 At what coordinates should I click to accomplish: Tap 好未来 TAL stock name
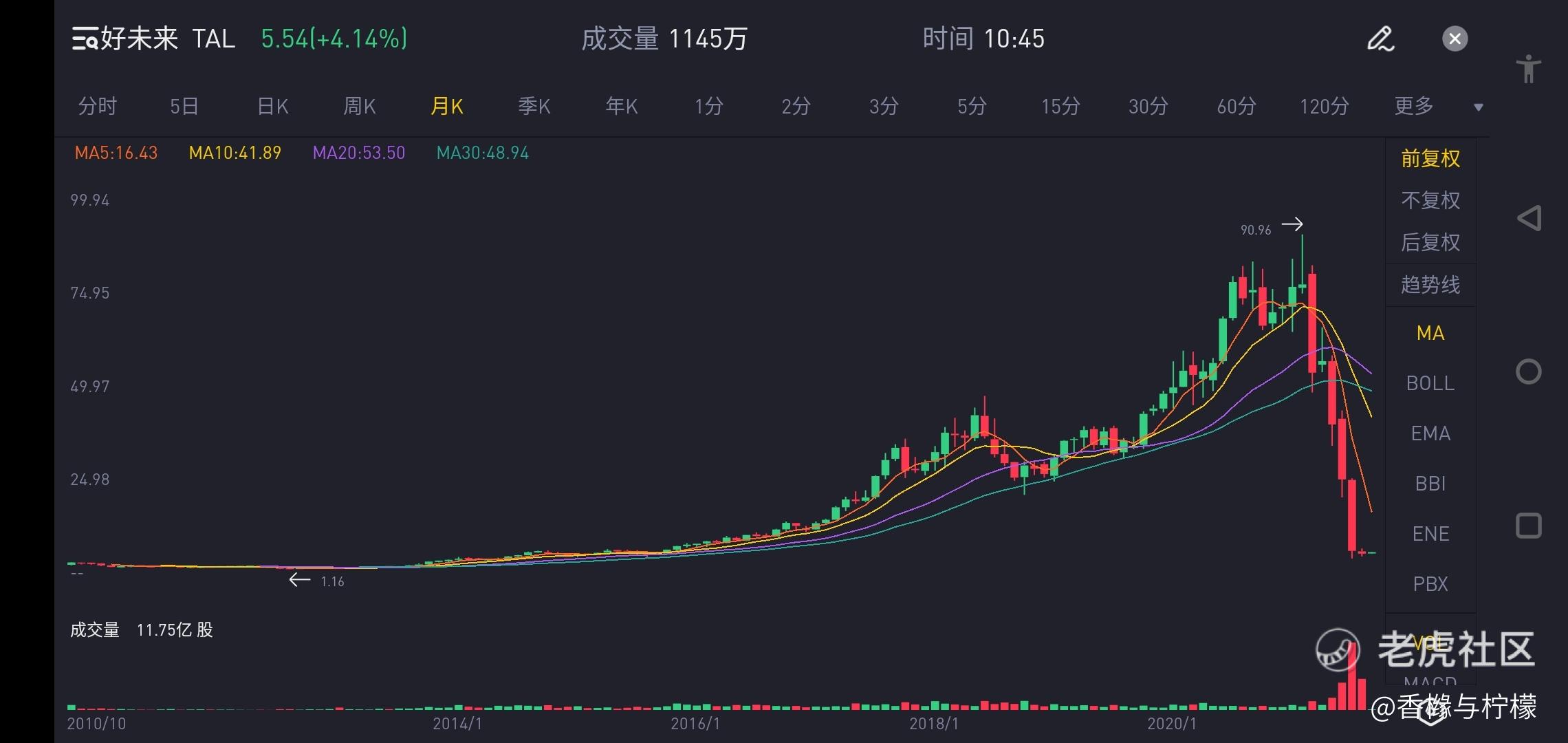[168, 39]
